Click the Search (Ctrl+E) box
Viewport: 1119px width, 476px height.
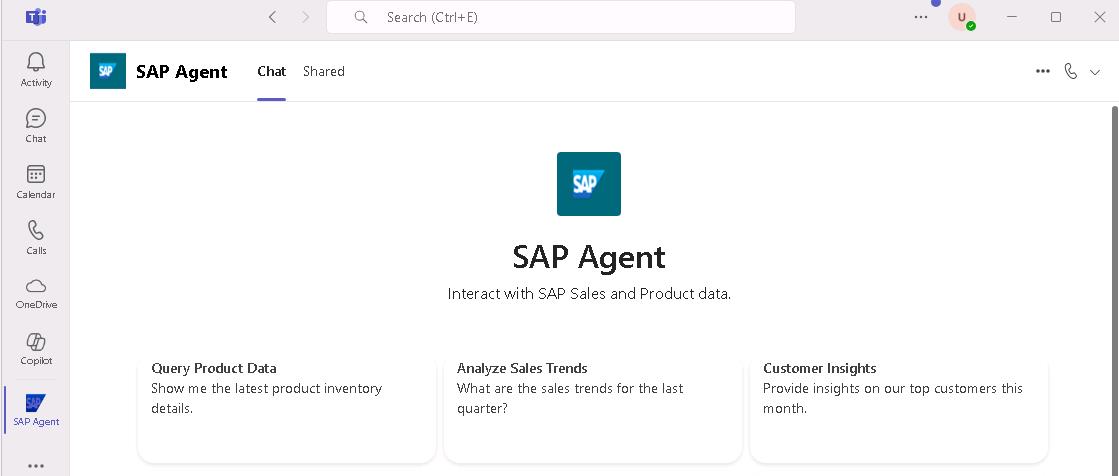[560, 17]
